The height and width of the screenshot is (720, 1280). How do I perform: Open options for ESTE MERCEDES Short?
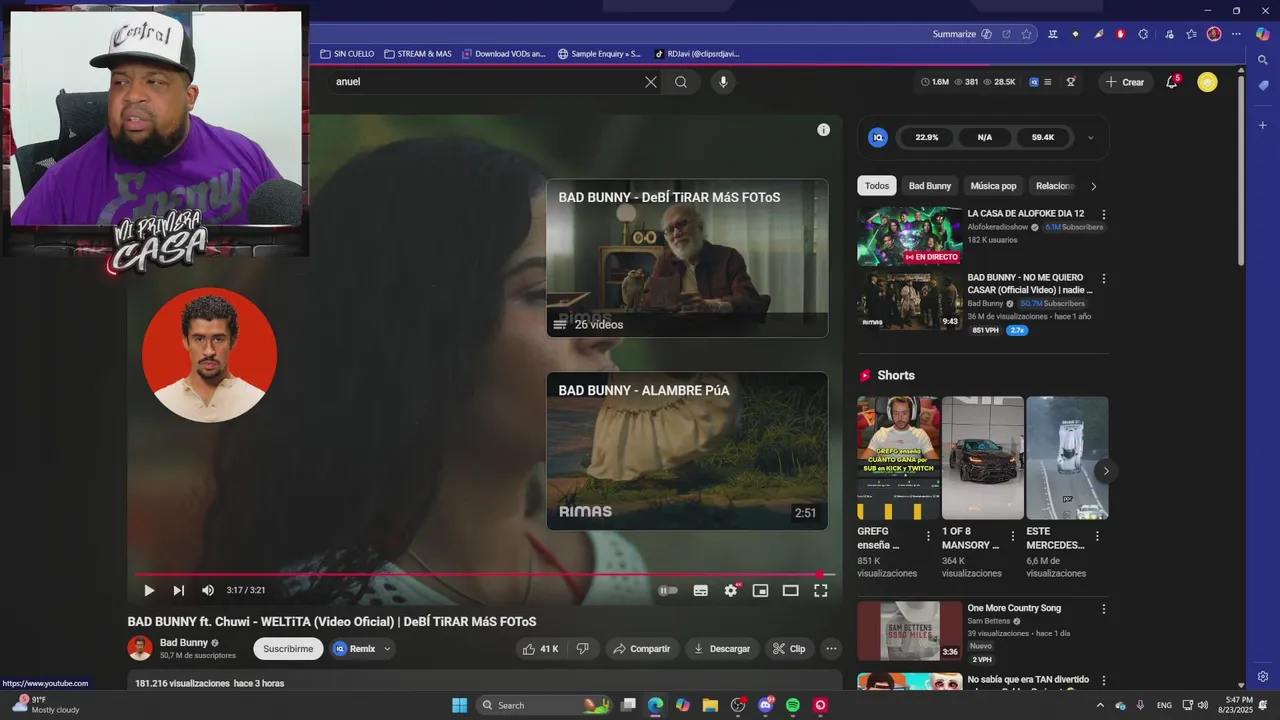(x=1097, y=536)
